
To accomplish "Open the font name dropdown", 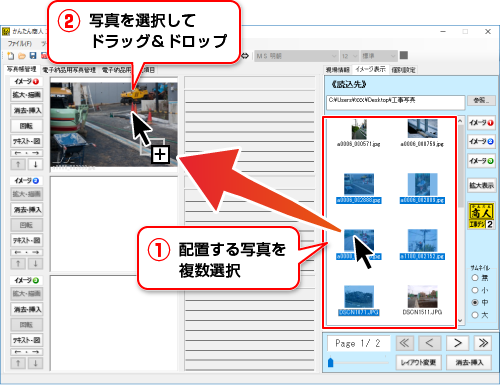I will (x=296, y=56).
